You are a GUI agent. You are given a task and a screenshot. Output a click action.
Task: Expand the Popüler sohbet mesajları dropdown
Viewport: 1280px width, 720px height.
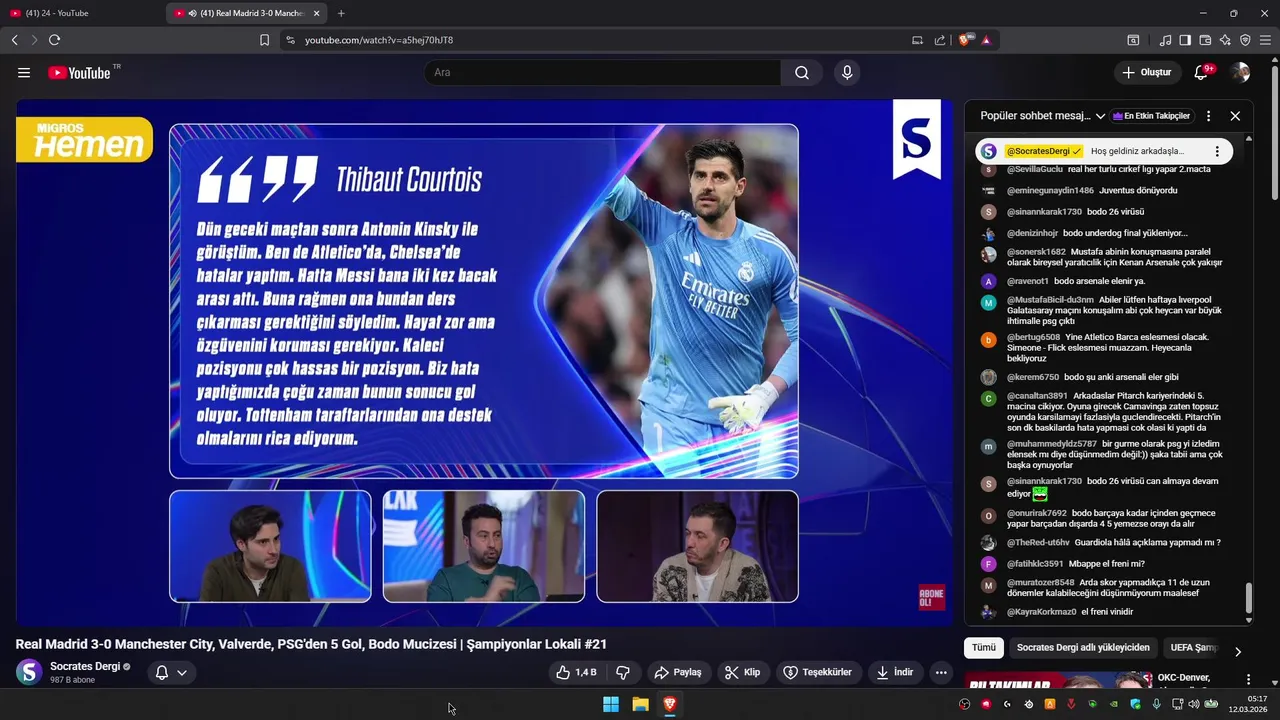pyautogui.click(x=1042, y=116)
